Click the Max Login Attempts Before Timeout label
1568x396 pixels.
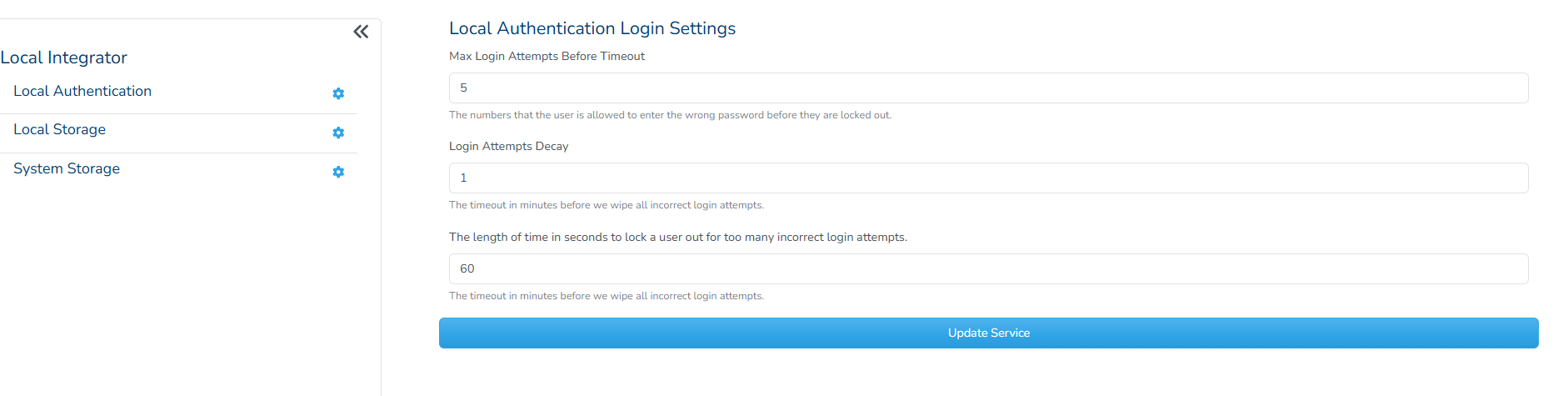(547, 57)
